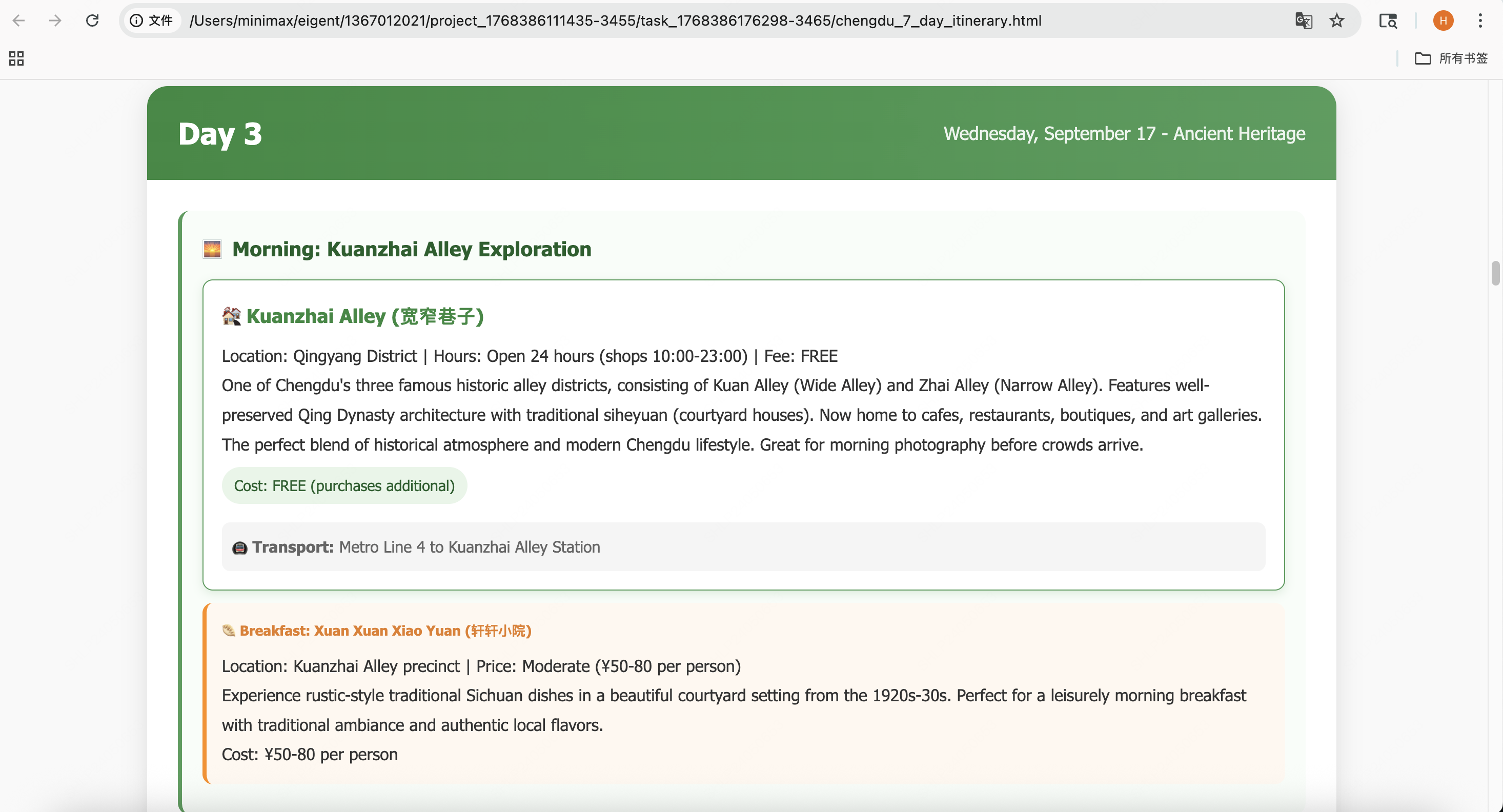Click the Day 3 header title
1503x812 pixels.
pyautogui.click(x=220, y=134)
